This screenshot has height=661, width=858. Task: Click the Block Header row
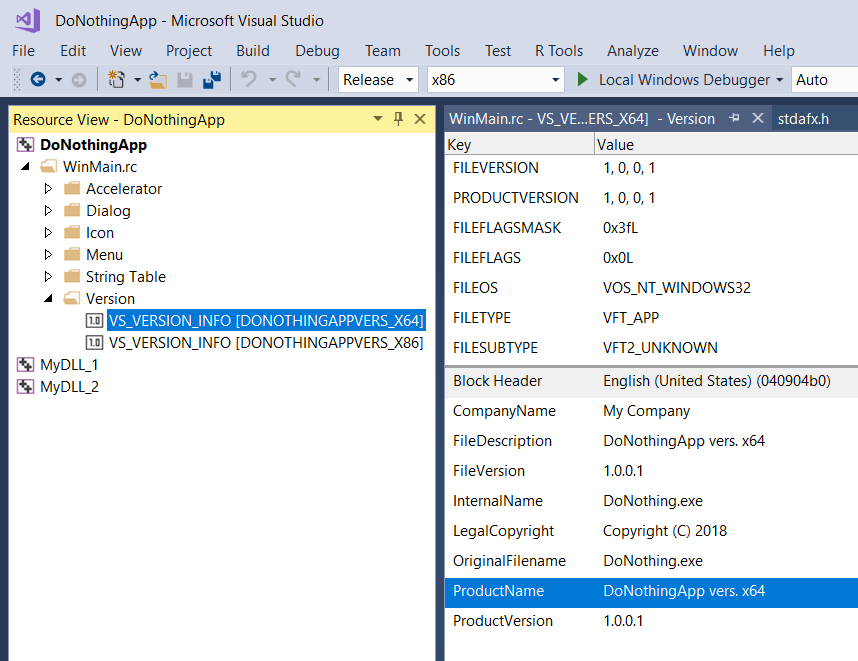[x=651, y=381]
